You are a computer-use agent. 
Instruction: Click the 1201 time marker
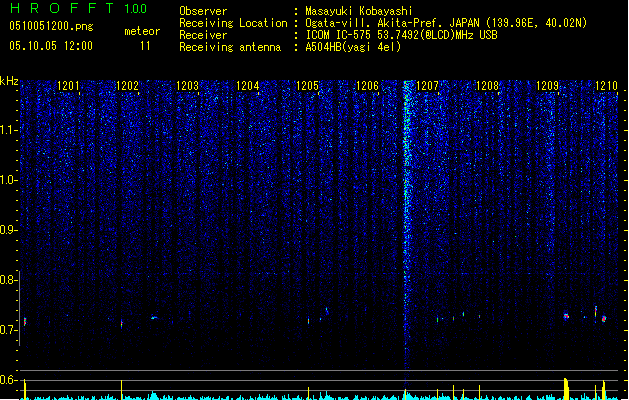click(68, 86)
